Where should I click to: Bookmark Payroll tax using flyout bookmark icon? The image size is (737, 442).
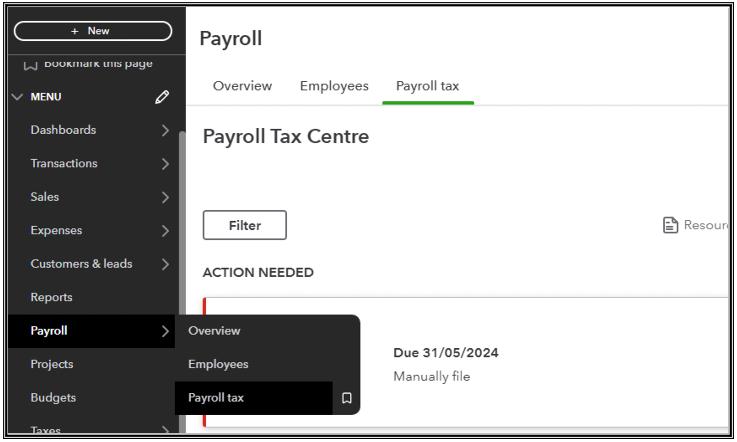click(347, 398)
